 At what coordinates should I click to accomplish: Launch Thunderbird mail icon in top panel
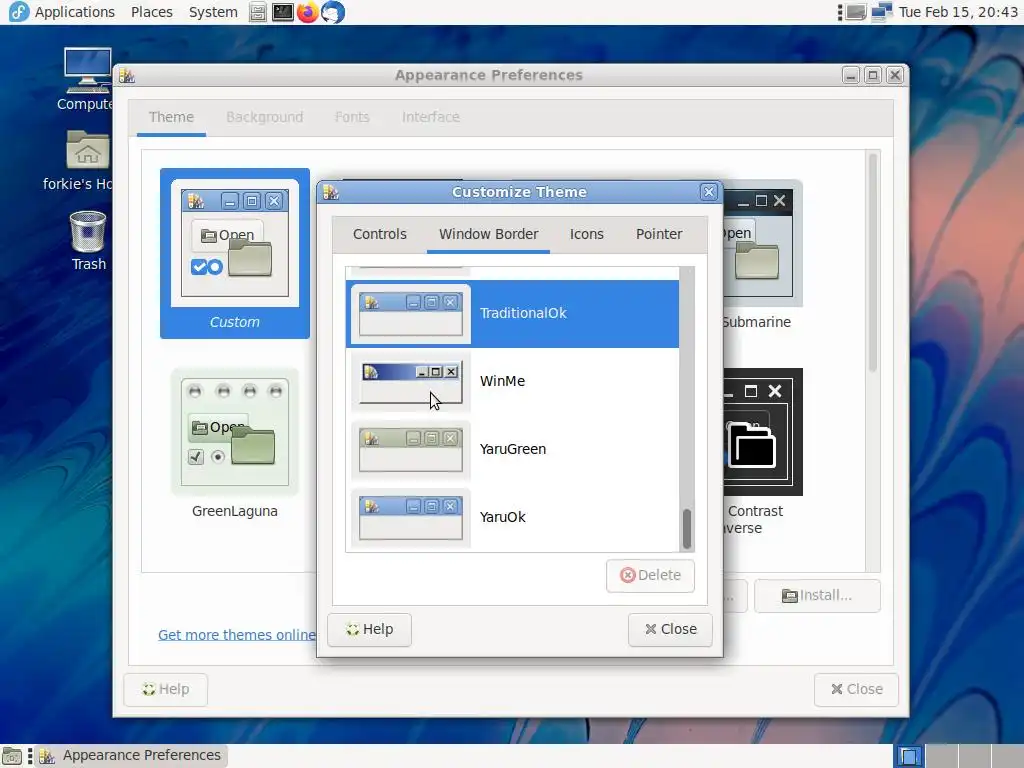tap(332, 12)
